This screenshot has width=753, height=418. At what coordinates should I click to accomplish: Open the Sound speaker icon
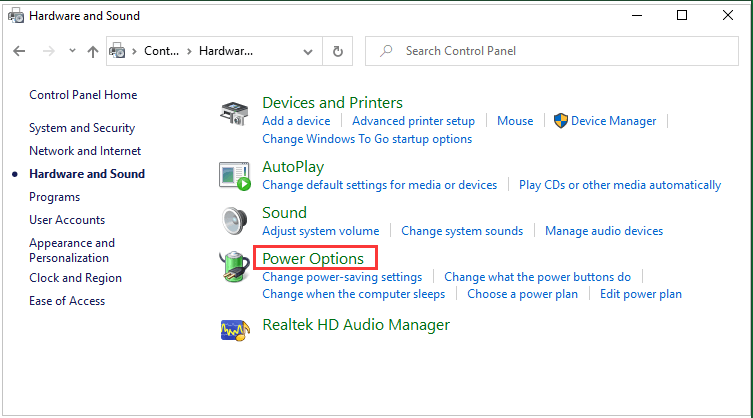coord(234,221)
